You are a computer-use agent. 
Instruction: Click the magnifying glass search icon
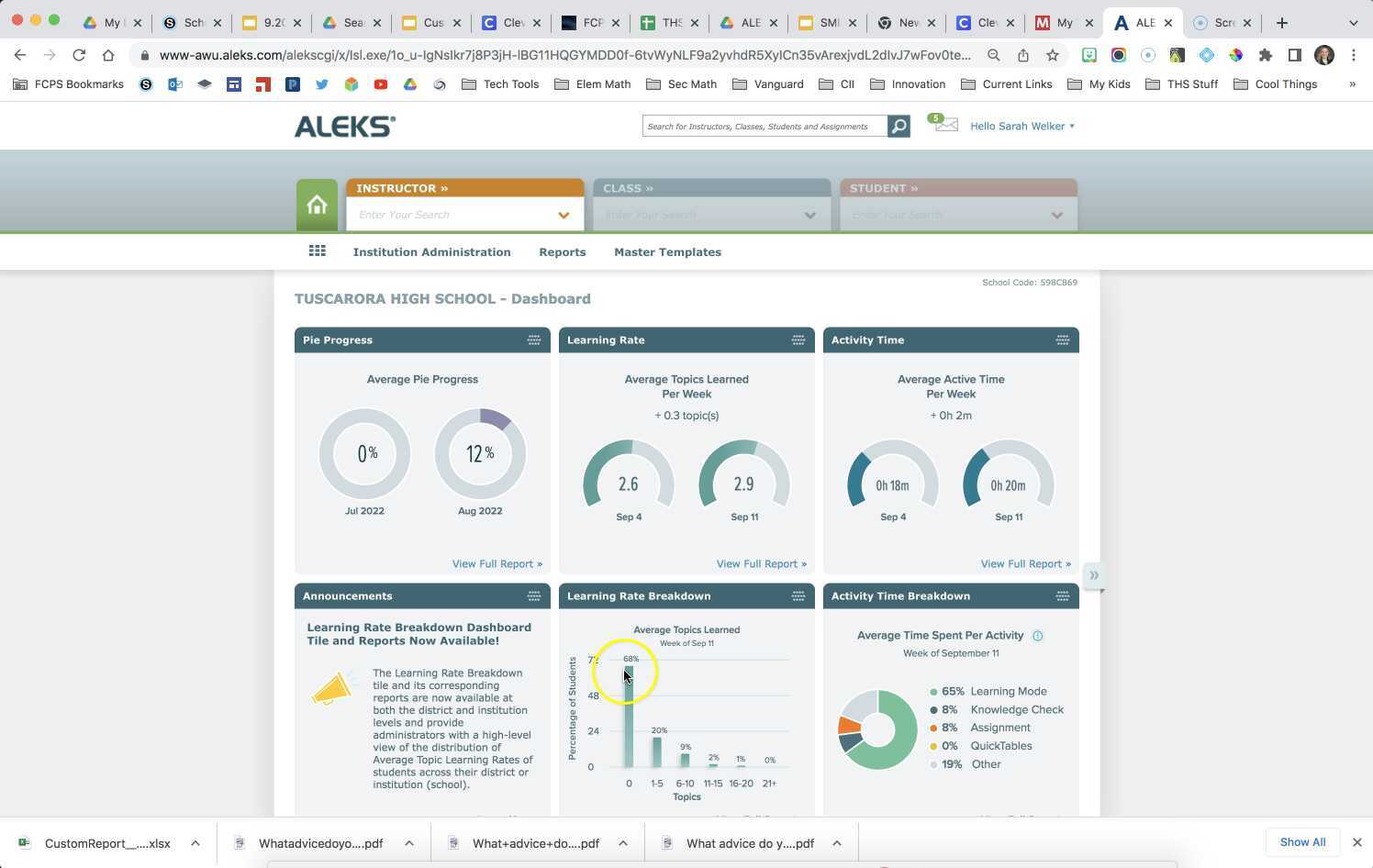897,126
